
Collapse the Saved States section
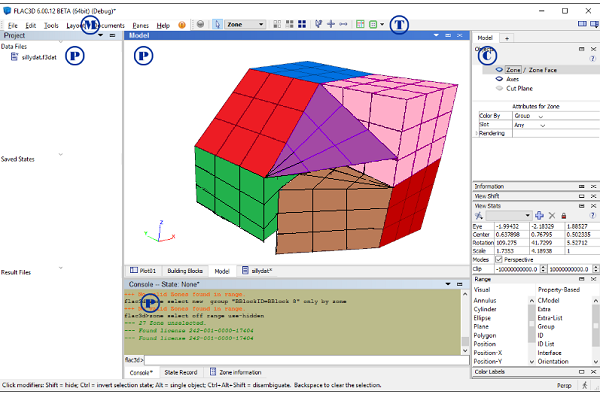coord(60,155)
